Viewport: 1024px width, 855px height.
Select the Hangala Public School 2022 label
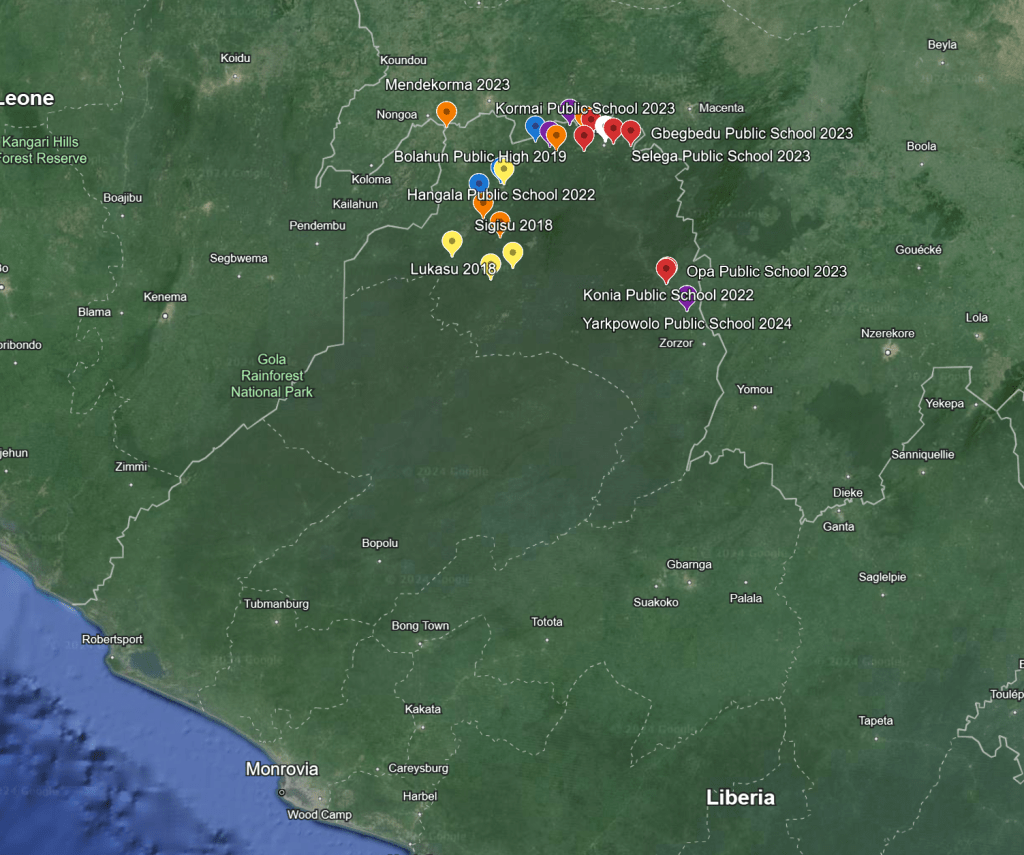[x=500, y=195]
